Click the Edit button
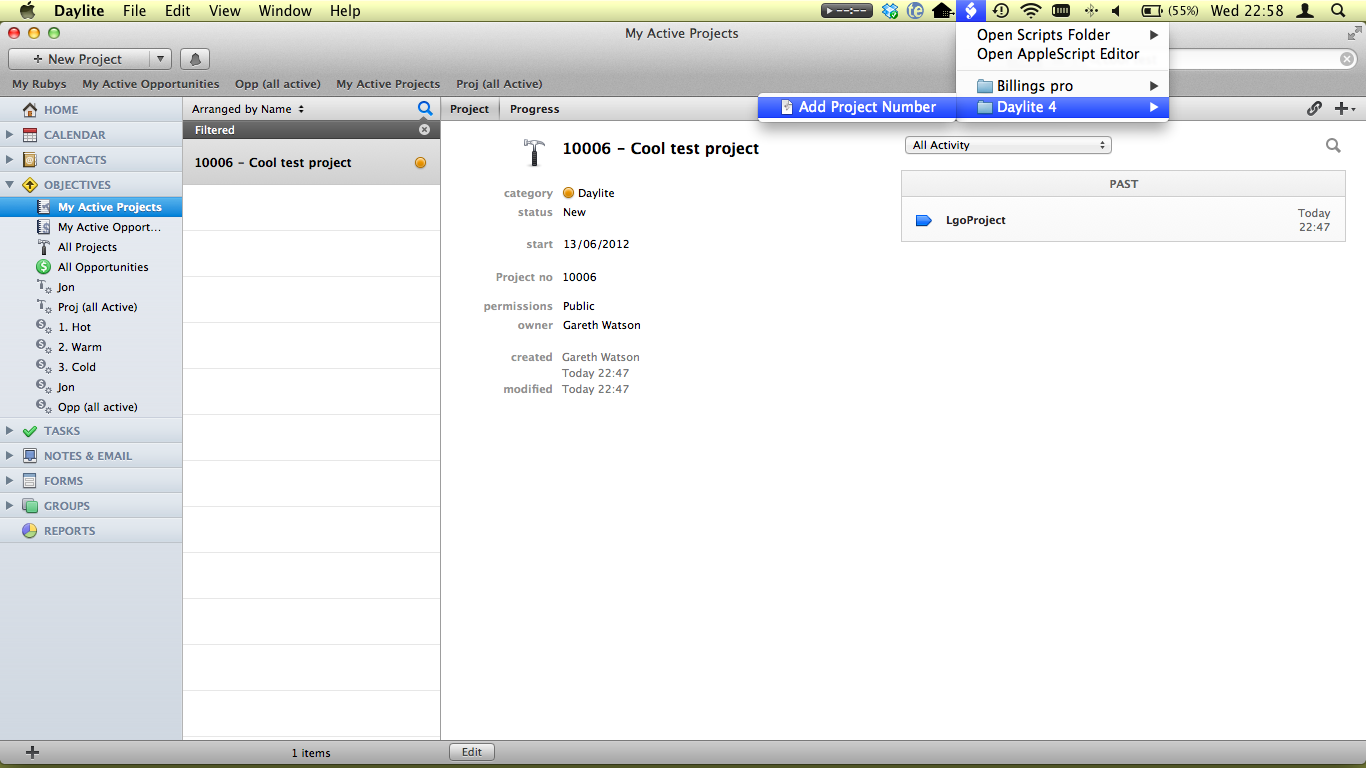1366x768 pixels. (472, 752)
